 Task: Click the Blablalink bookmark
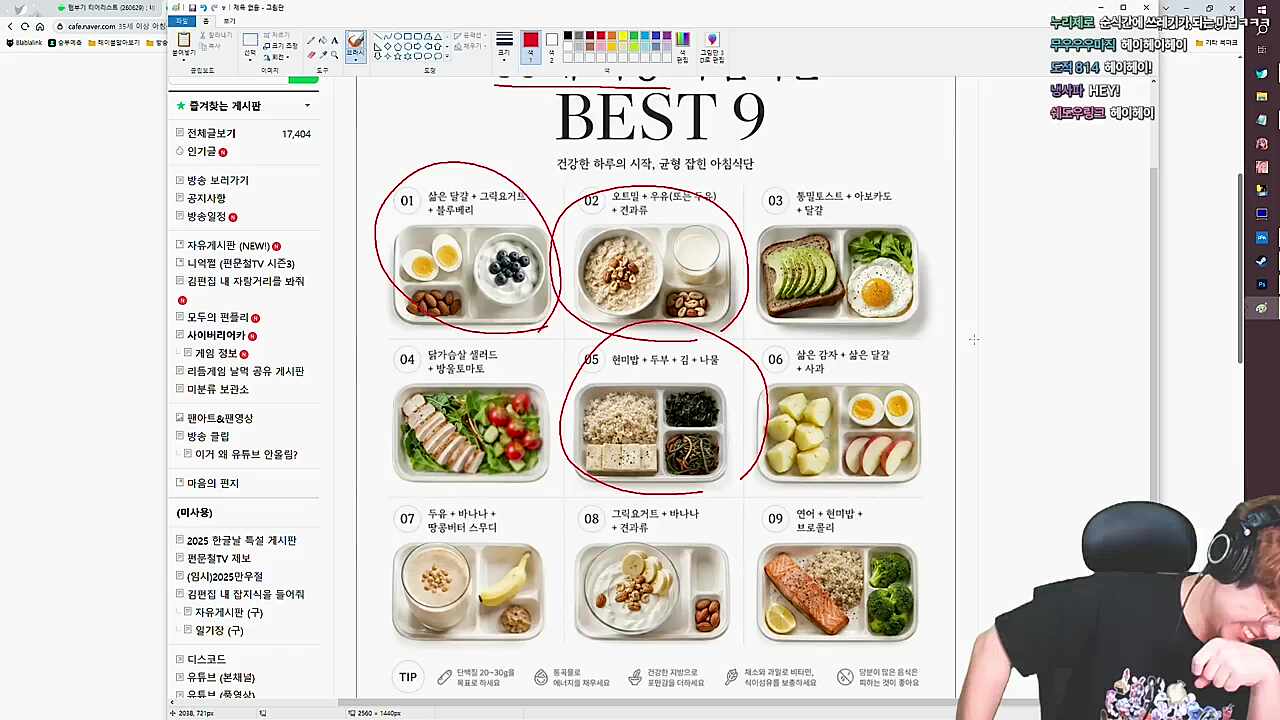tap(24, 43)
